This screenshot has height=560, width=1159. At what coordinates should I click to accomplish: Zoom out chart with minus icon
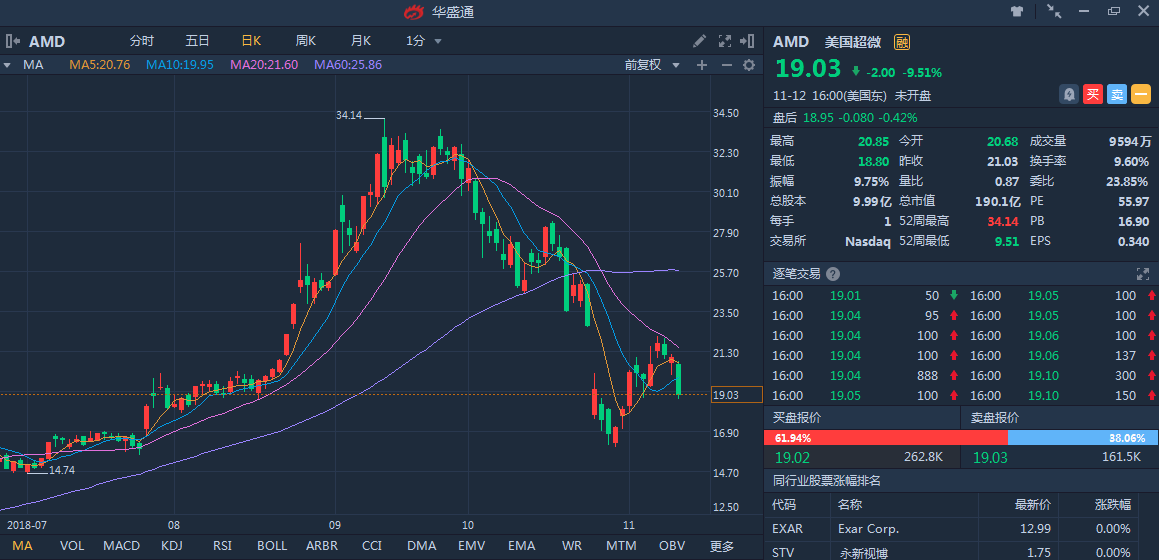click(725, 65)
